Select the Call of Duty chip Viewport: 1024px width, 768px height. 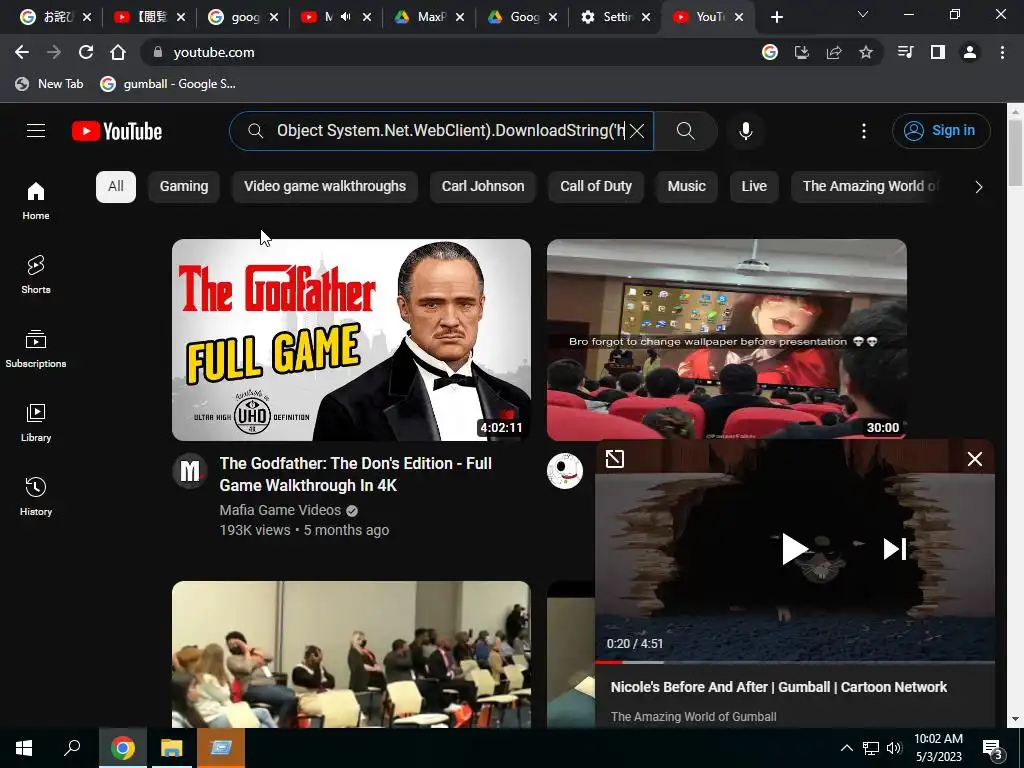point(596,186)
